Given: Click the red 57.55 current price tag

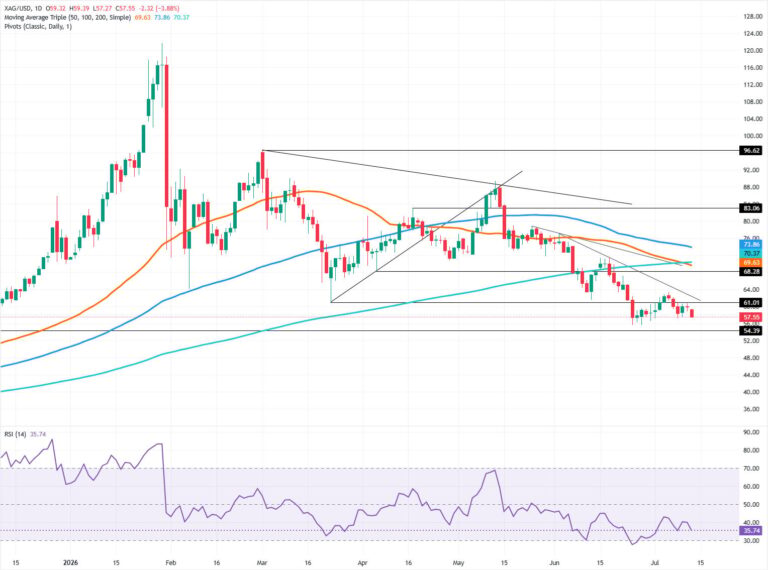Looking at the screenshot, I should (x=751, y=317).
